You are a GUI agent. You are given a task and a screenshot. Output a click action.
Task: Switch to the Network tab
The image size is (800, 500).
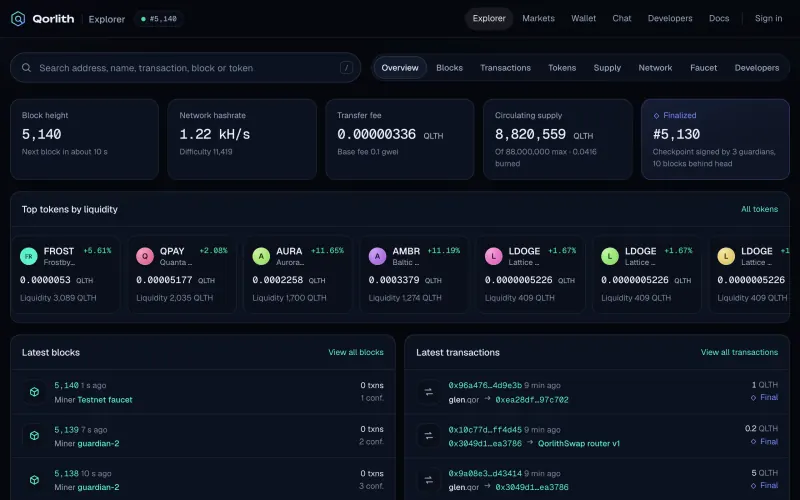coord(655,68)
